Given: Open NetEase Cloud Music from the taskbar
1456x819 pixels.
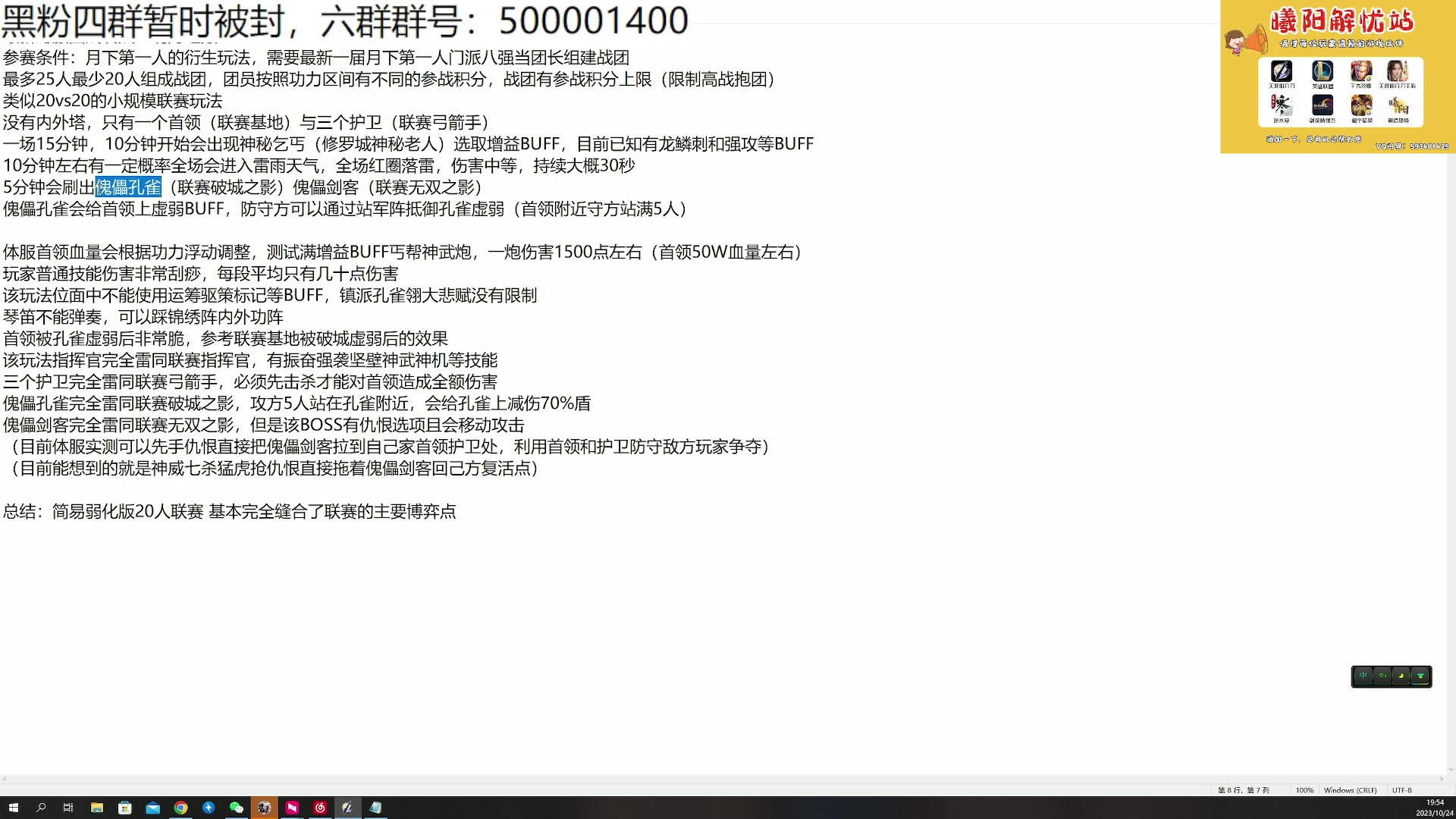Looking at the screenshot, I should (x=320, y=808).
